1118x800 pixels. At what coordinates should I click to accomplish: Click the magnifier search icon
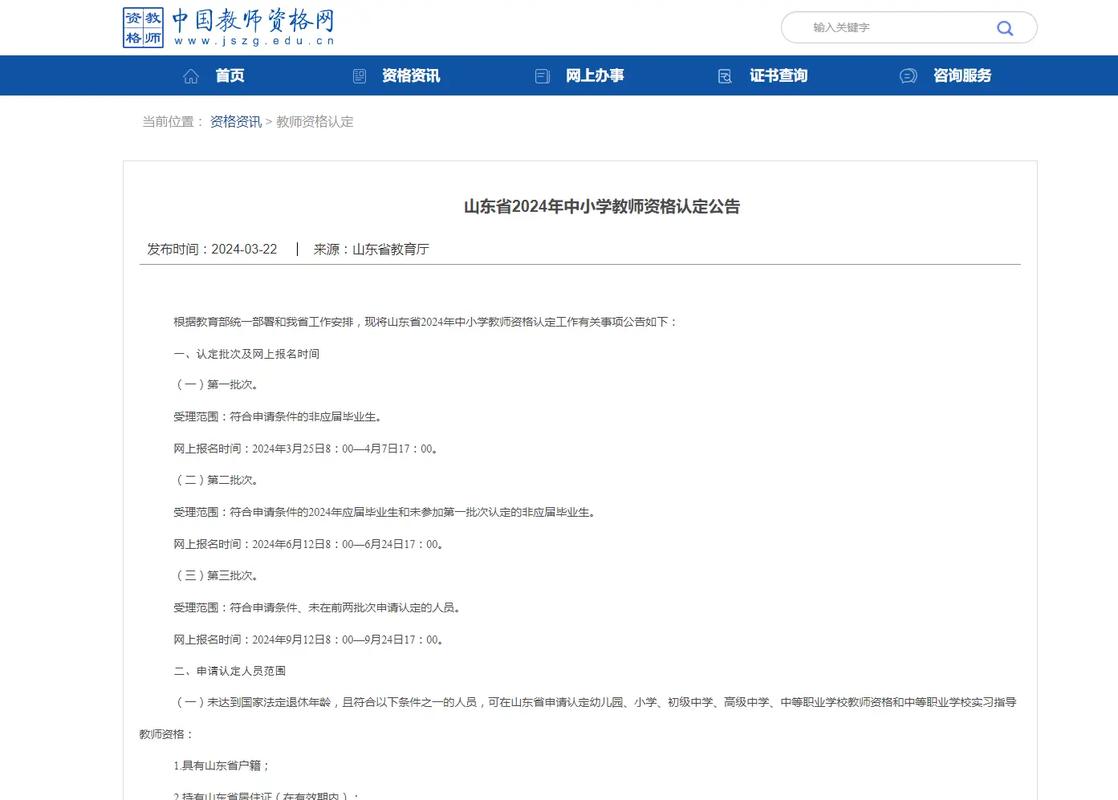tap(1005, 29)
